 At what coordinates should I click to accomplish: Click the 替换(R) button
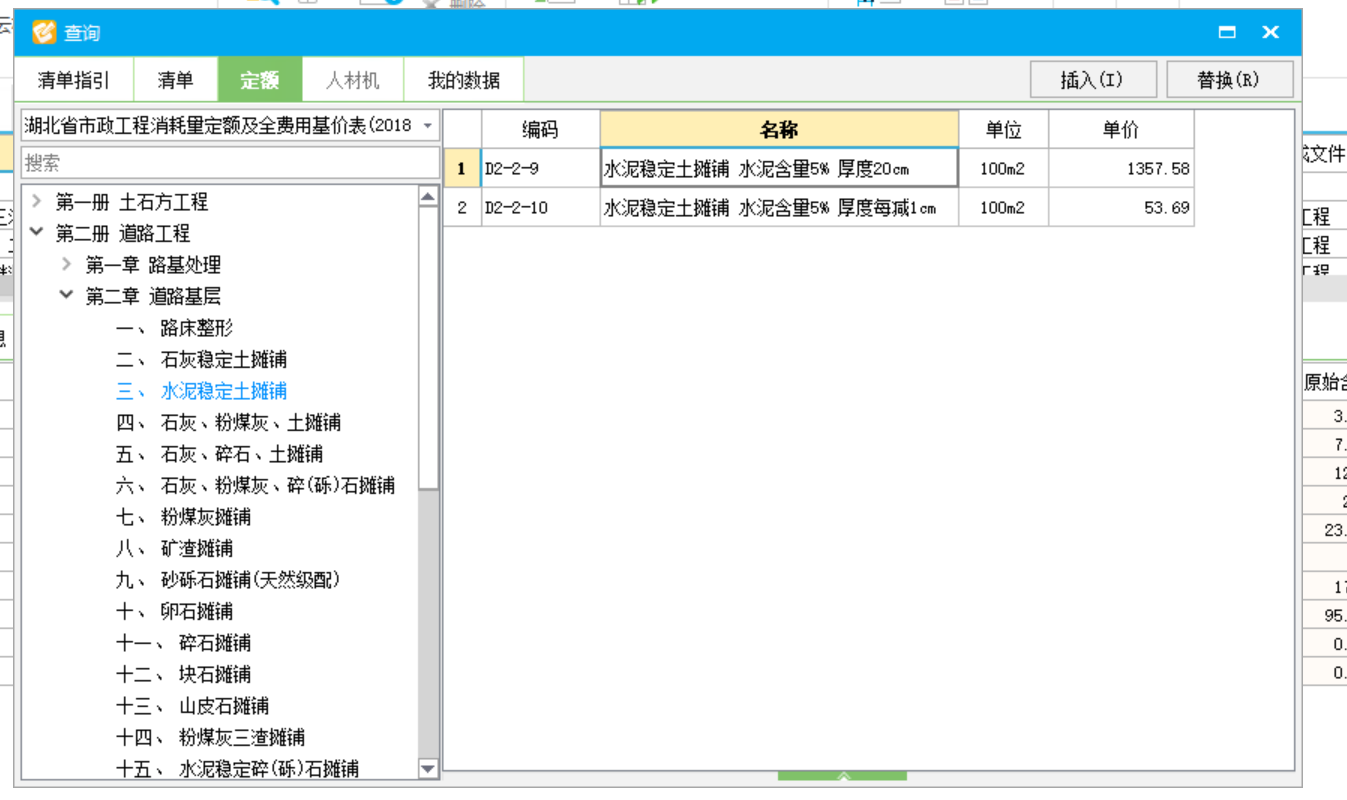[1228, 80]
